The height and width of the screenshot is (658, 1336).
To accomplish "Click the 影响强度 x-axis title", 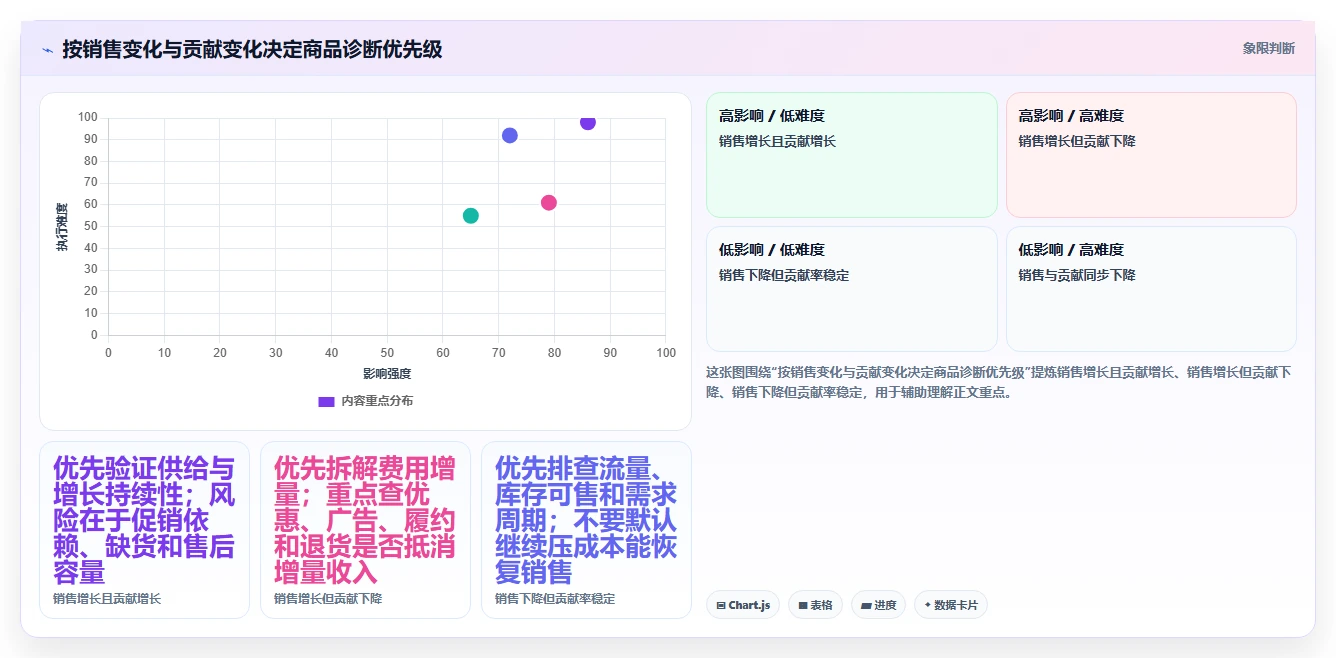I will click(387, 374).
